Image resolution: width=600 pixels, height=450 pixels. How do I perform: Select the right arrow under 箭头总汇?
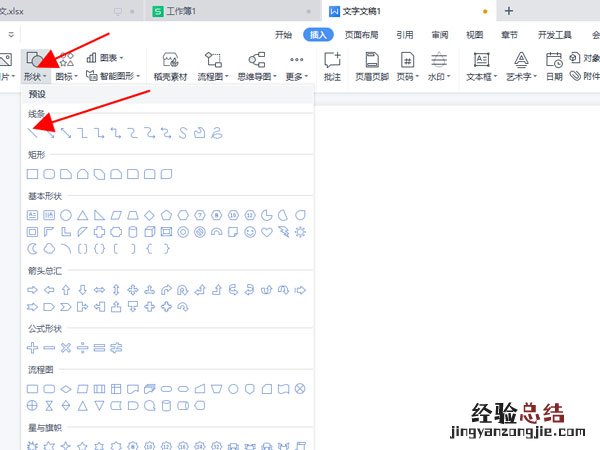click(x=33, y=290)
